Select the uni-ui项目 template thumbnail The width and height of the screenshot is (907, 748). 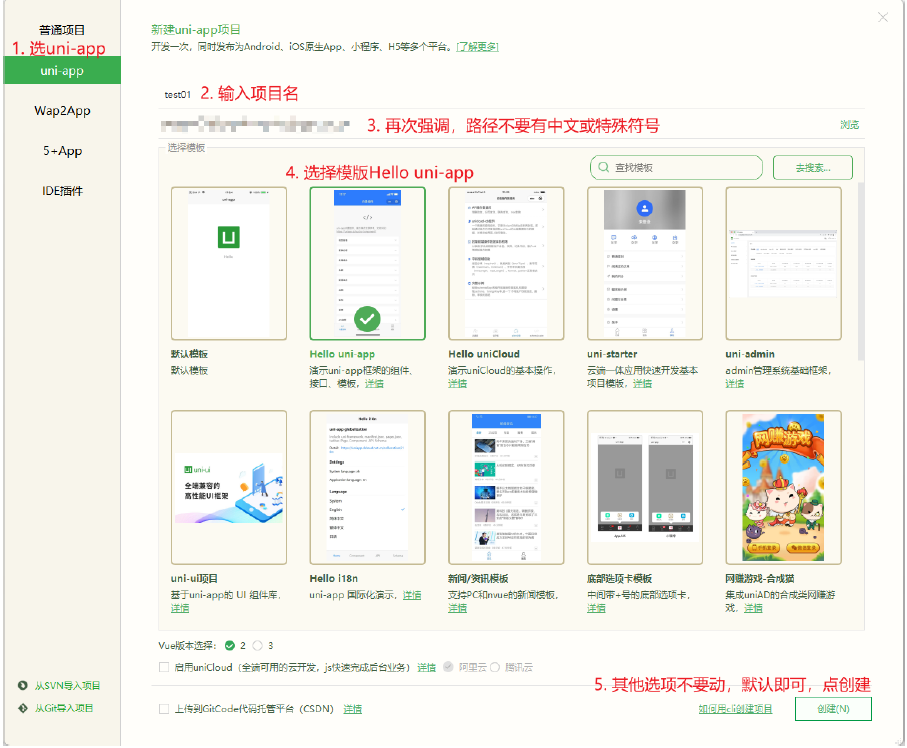point(228,487)
